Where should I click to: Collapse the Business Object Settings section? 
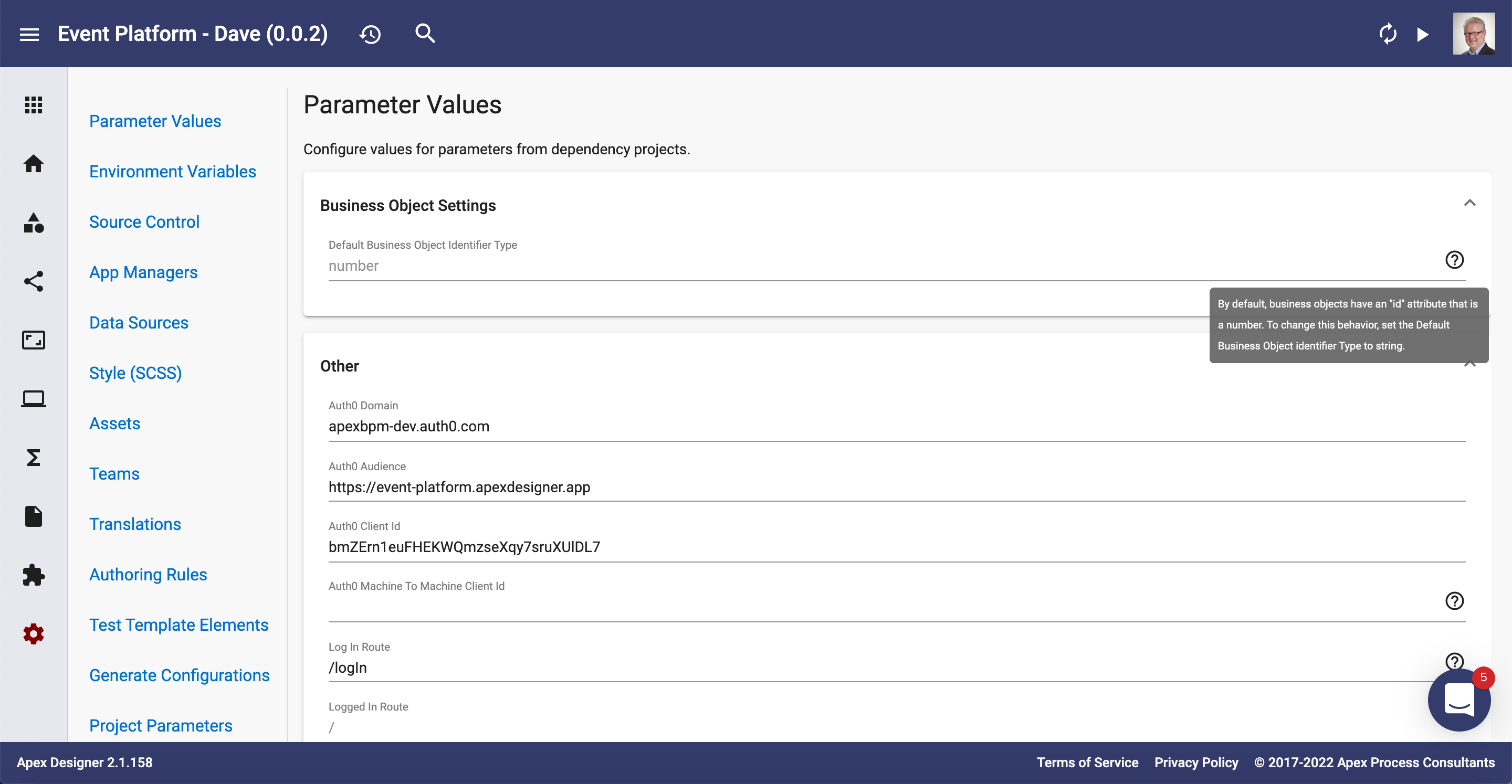(1470, 203)
